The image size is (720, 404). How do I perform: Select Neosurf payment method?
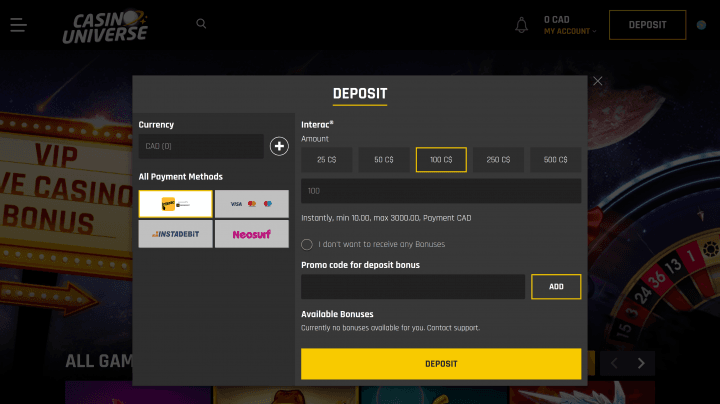point(252,234)
